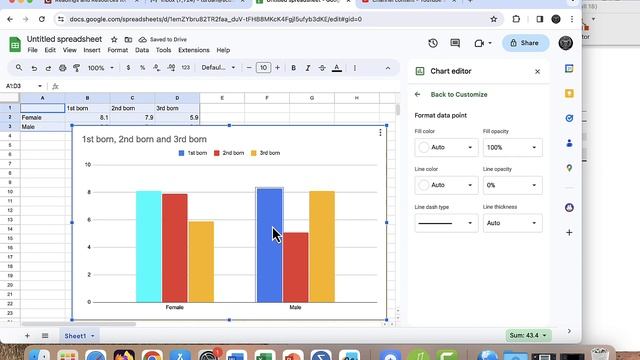Open the toolbar's more options menu
Image resolution: width=640 pixels, height=360 pixels.
[355, 68]
